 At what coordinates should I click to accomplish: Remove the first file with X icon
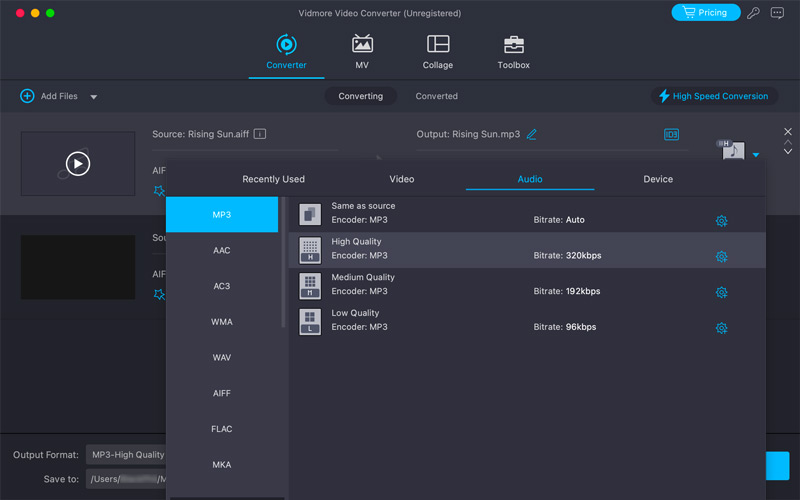[788, 132]
